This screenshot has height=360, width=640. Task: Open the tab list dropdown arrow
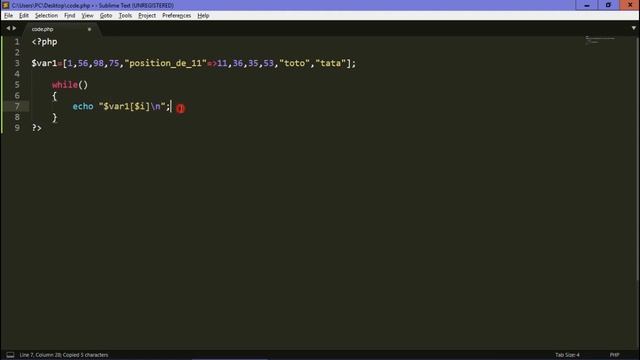pyautogui.click(x=633, y=28)
